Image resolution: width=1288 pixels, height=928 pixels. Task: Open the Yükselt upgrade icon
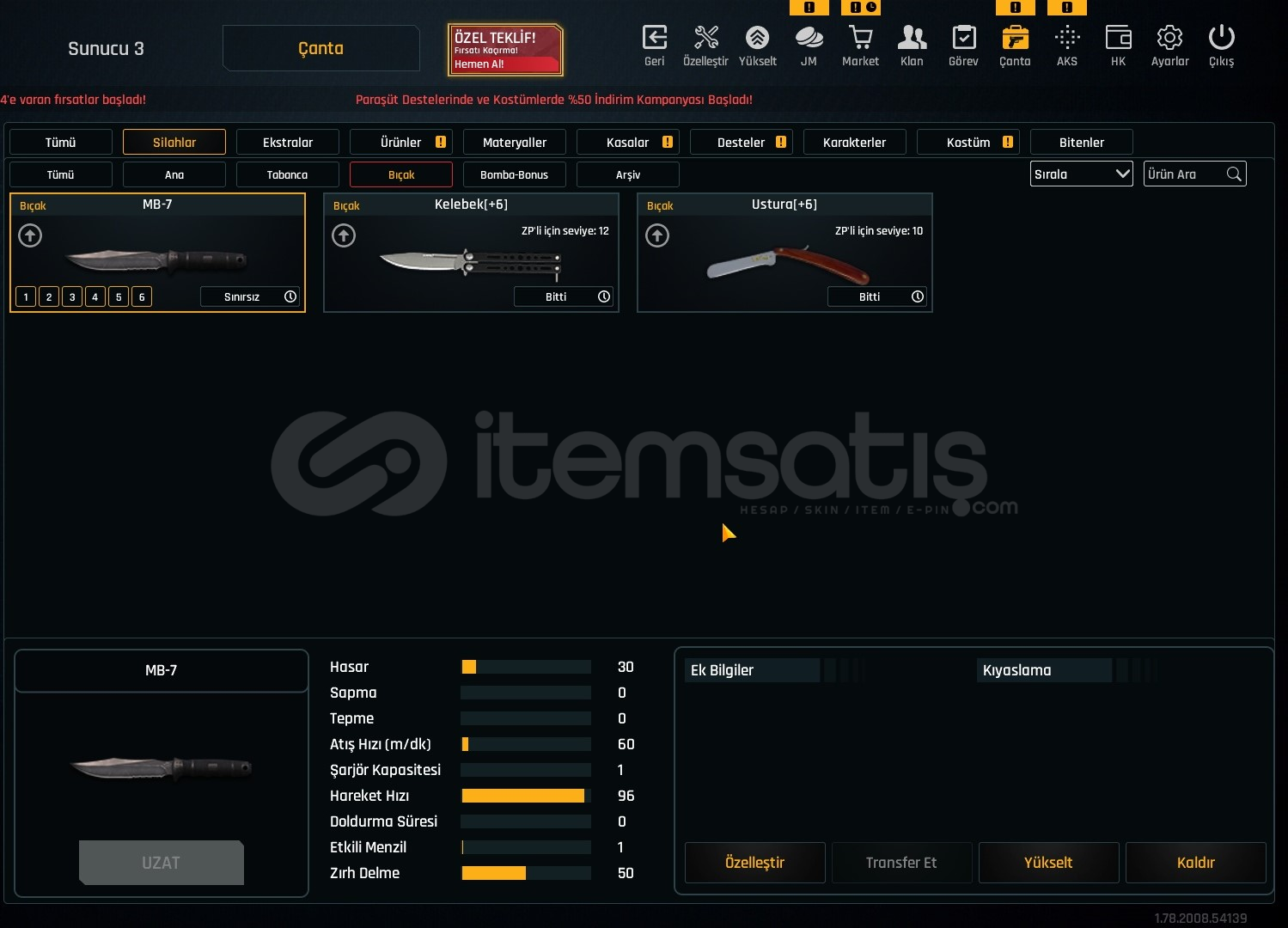pos(757,38)
